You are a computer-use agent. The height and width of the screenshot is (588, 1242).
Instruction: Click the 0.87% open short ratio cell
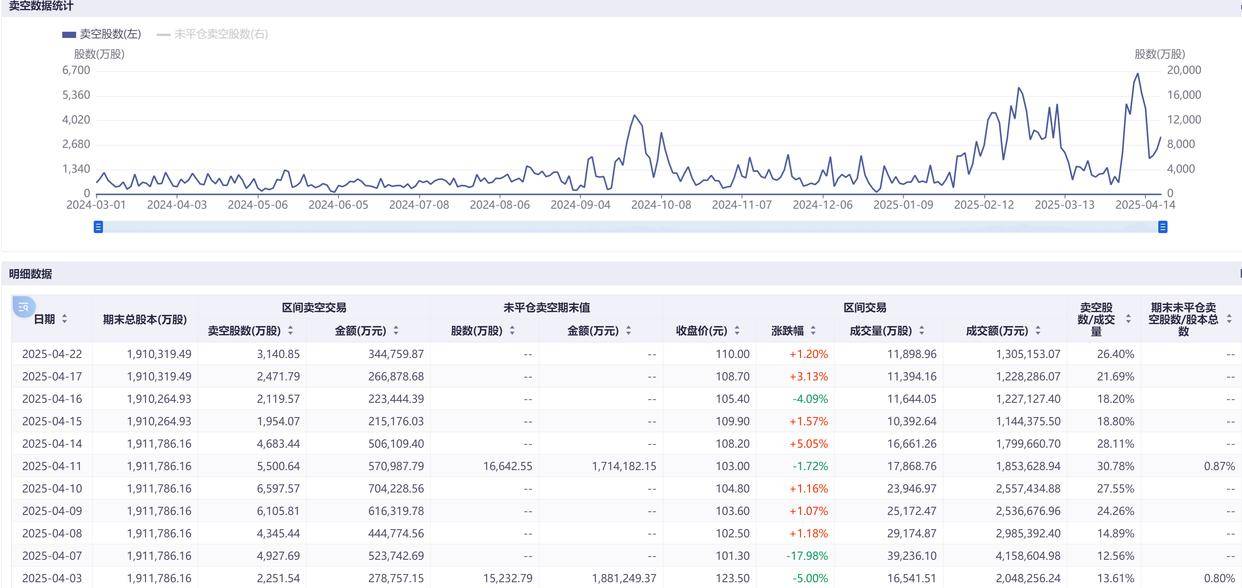point(1219,466)
